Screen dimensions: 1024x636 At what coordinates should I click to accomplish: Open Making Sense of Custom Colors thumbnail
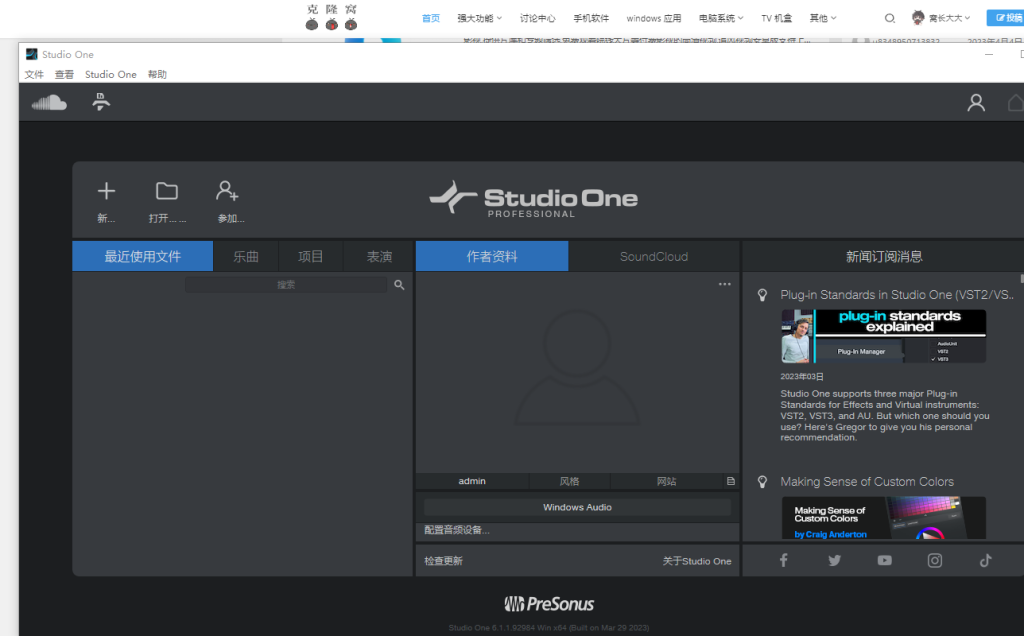point(884,518)
